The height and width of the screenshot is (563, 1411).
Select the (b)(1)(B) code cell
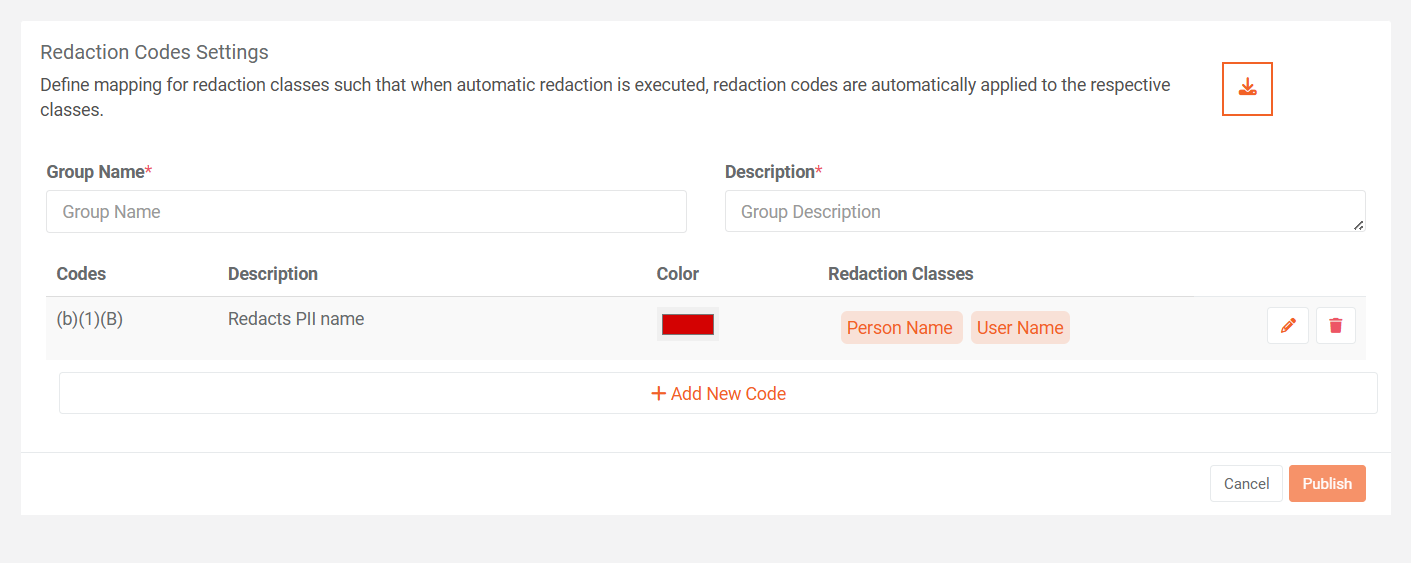point(90,320)
